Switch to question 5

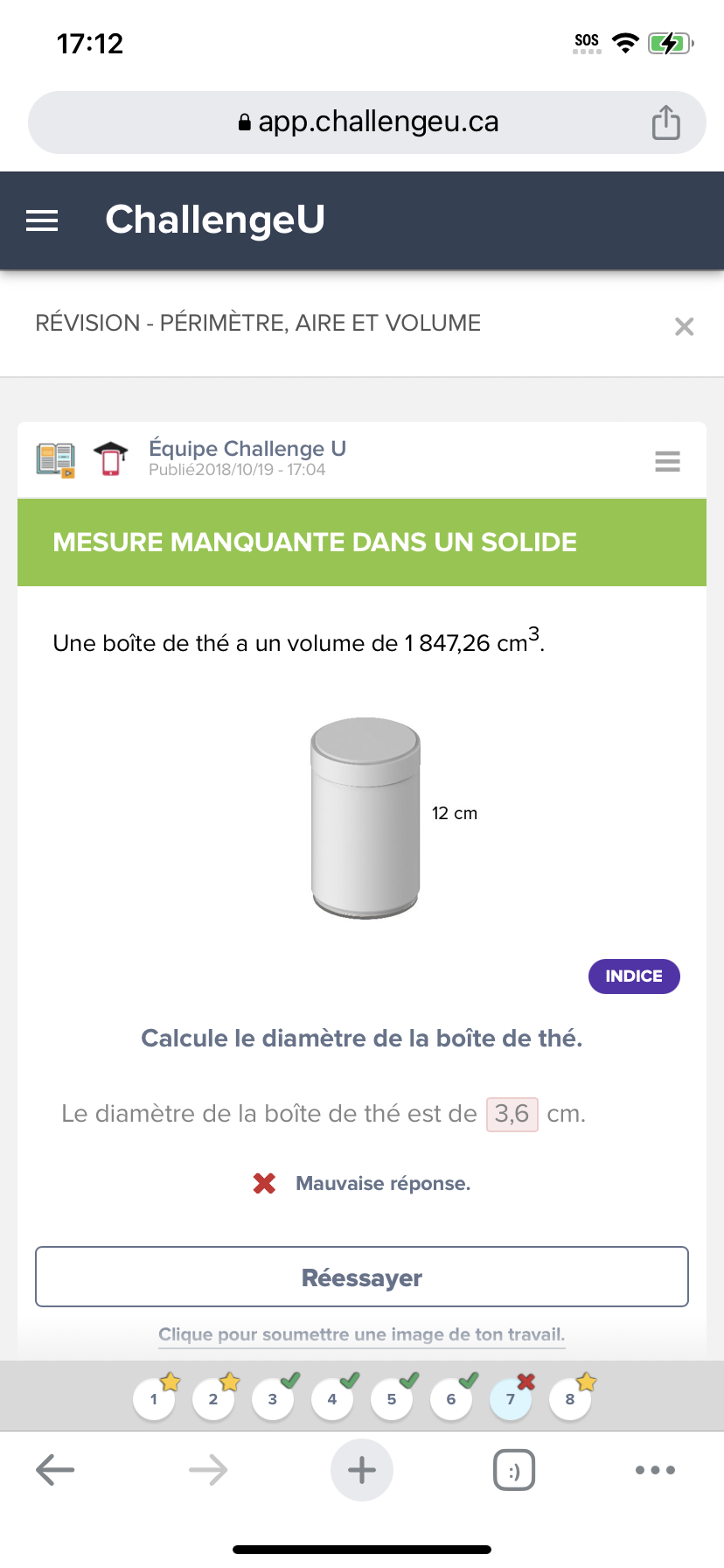[x=392, y=1399]
